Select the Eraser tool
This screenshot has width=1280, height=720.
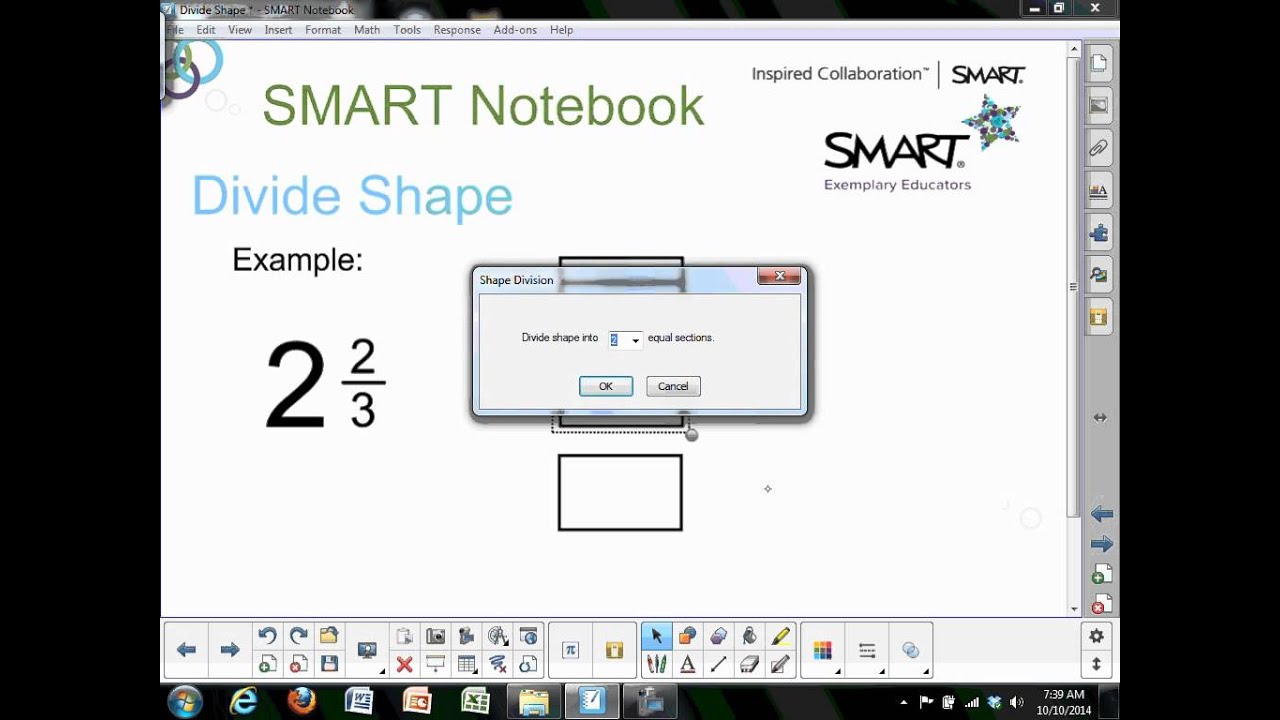(749, 664)
